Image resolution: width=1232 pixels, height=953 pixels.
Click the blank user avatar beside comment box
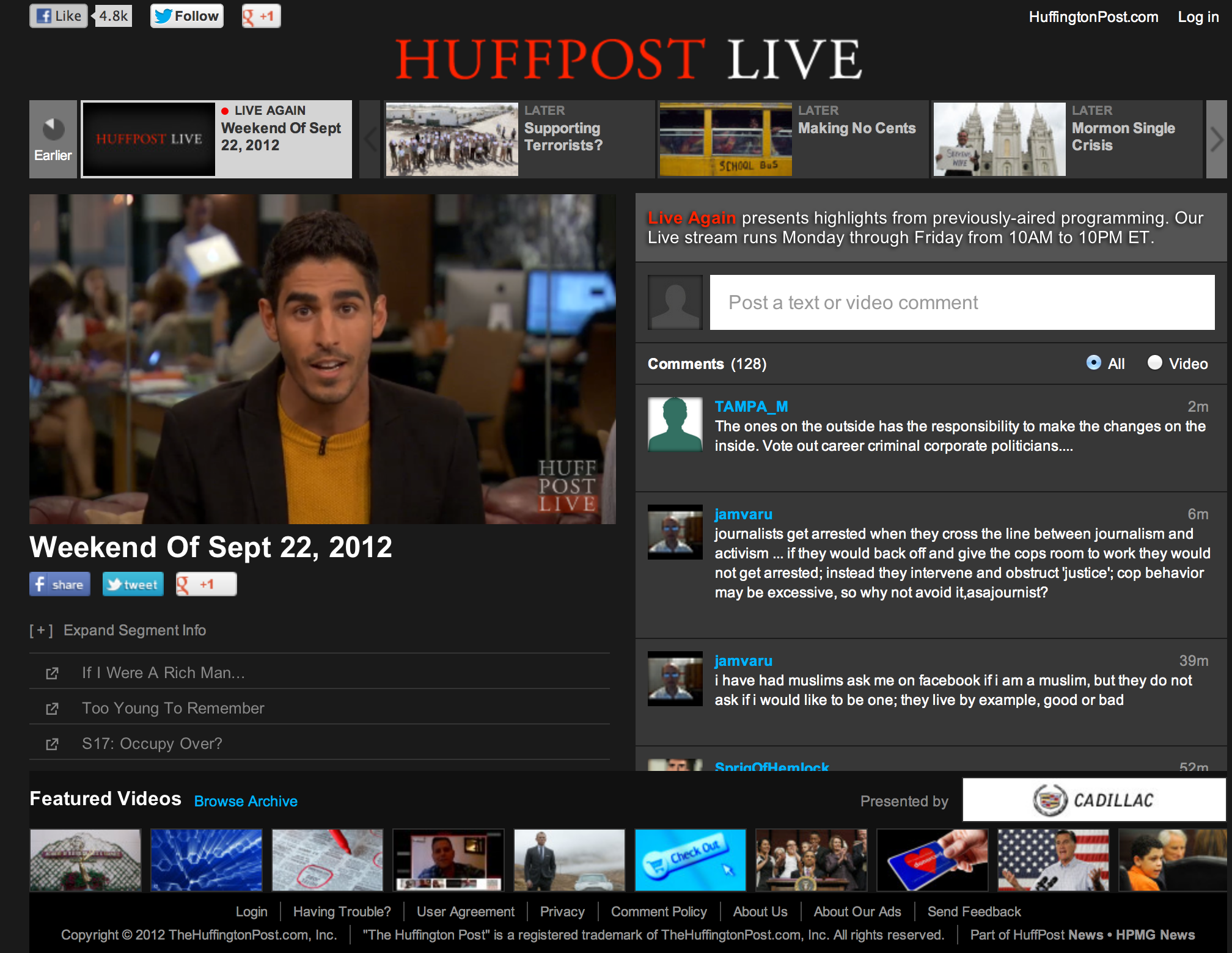[x=675, y=302]
